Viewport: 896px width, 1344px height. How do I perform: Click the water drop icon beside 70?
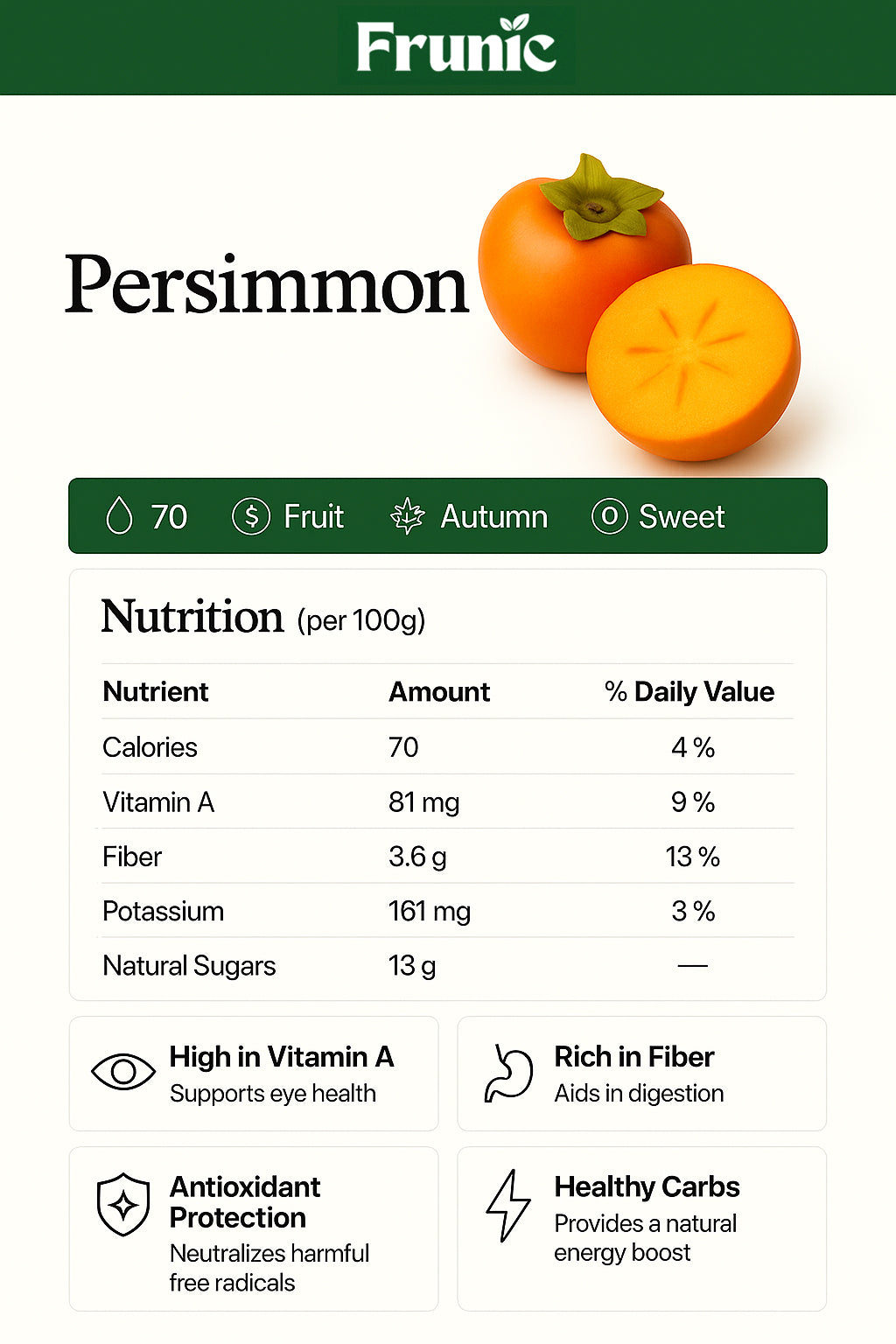pyautogui.click(x=119, y=516)
